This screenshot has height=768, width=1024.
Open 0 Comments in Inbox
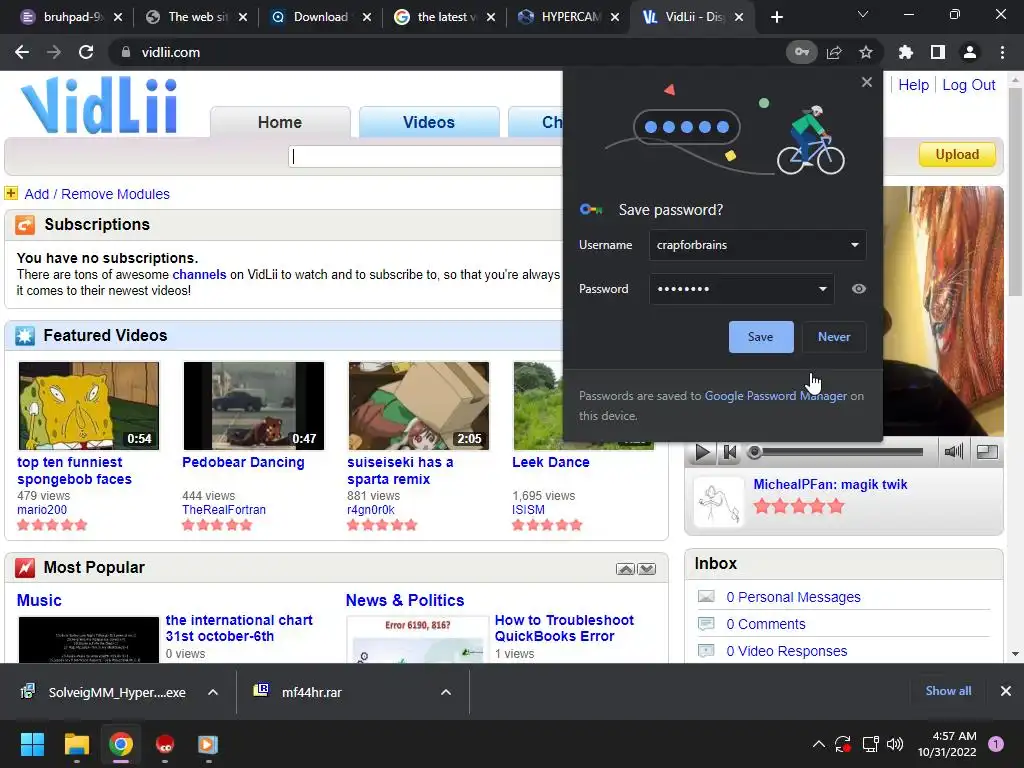(x=766, y=624)
